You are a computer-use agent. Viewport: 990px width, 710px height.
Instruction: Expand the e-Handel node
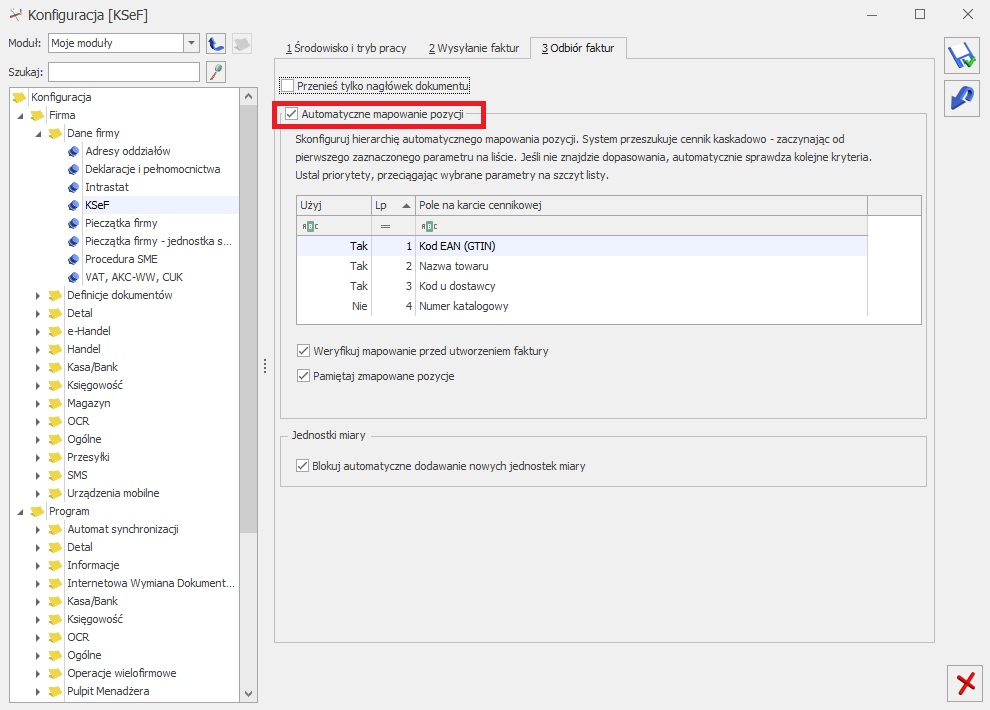(x=38, y=331)
